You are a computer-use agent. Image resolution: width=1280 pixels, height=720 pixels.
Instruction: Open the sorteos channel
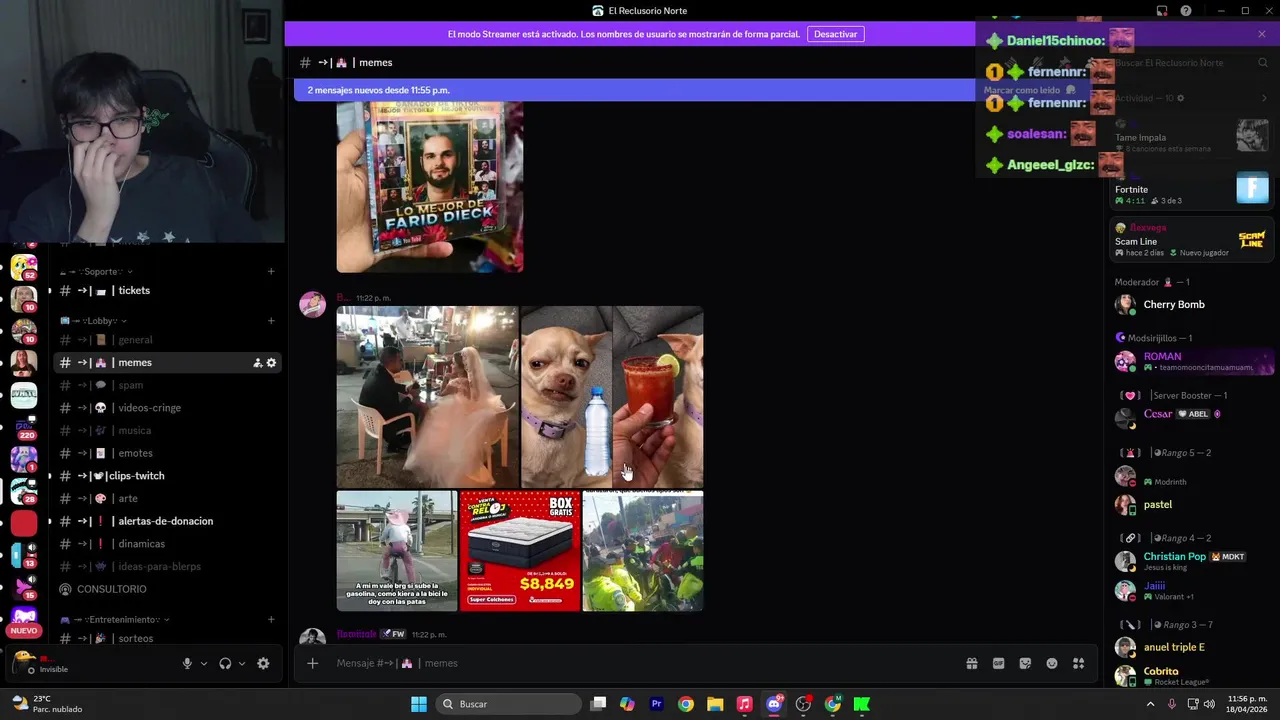pos(168,638)
